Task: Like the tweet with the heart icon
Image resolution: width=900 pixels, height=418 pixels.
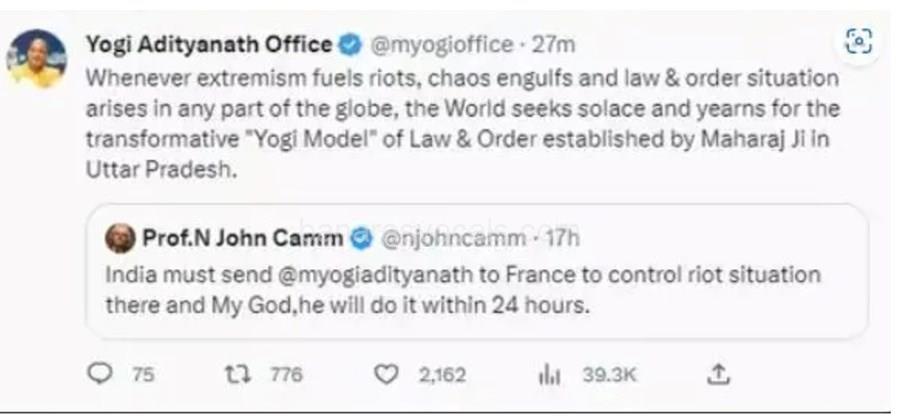Action: tap(386, 375)
